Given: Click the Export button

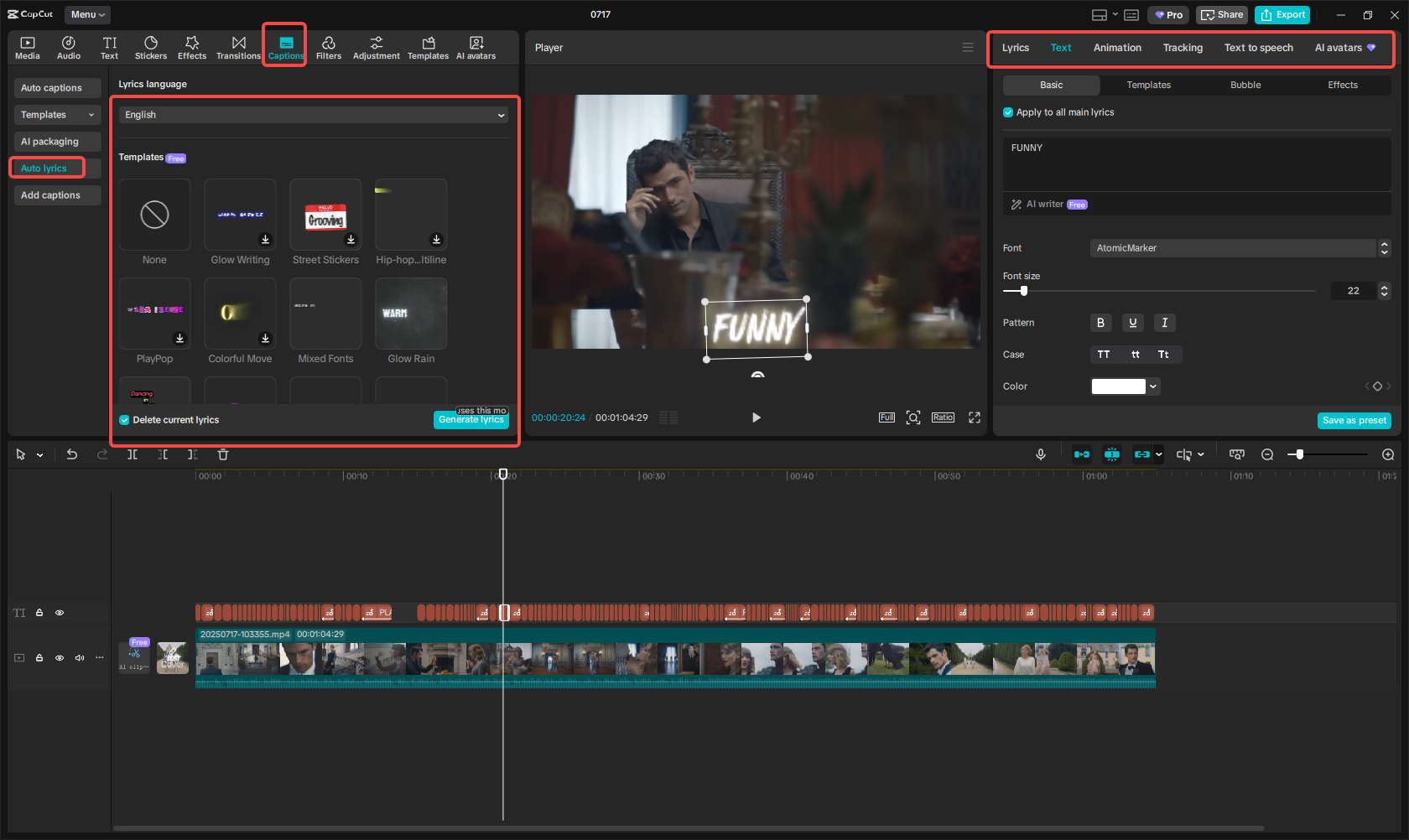Looking at the screenshot, I should point(1283,14).
